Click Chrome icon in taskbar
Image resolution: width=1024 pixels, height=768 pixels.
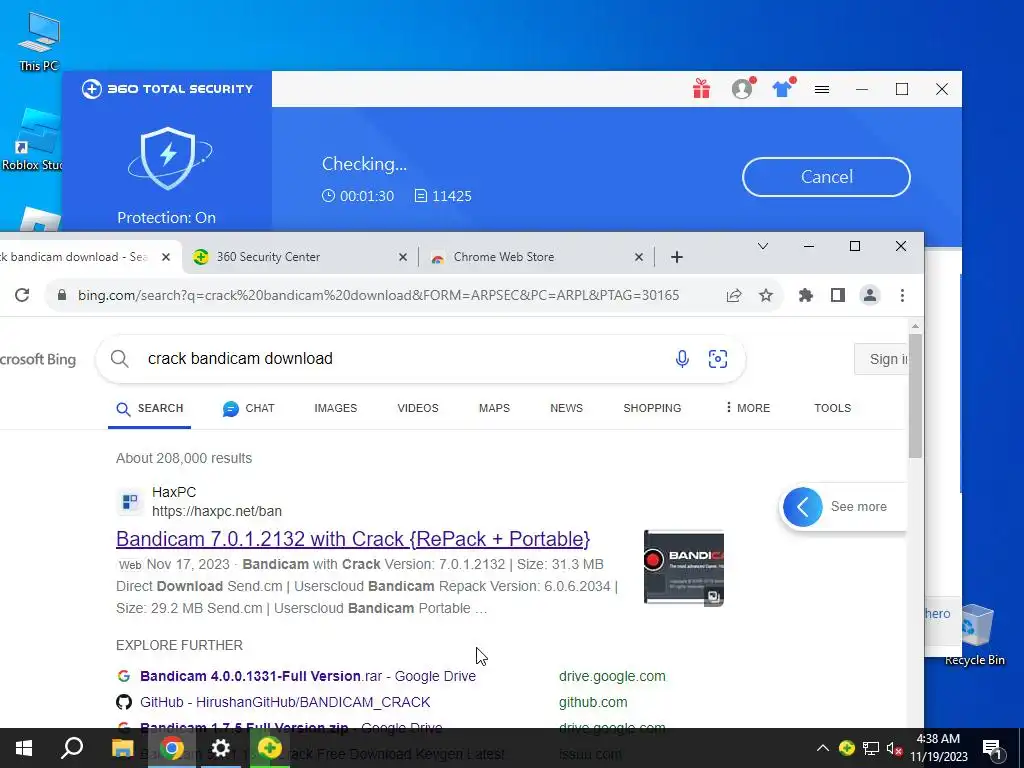click(172, 748)
